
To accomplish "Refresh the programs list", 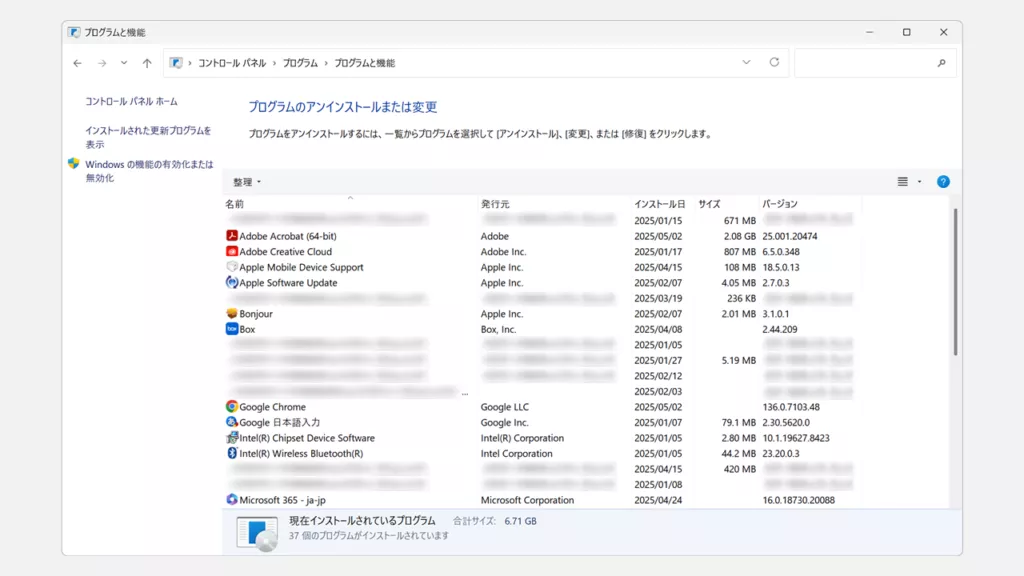I will point(774,63).
